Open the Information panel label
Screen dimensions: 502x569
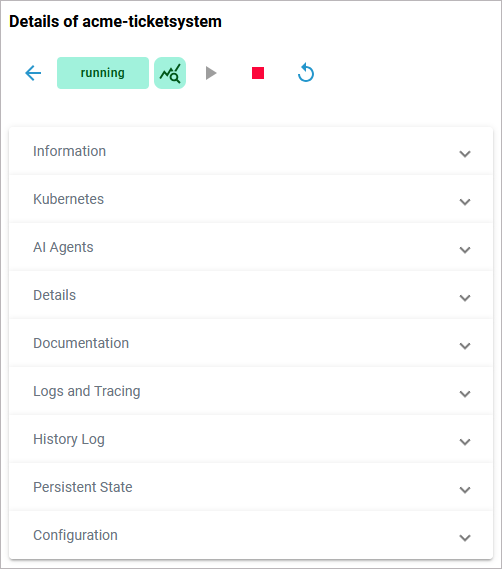click(x=69, y=151)
